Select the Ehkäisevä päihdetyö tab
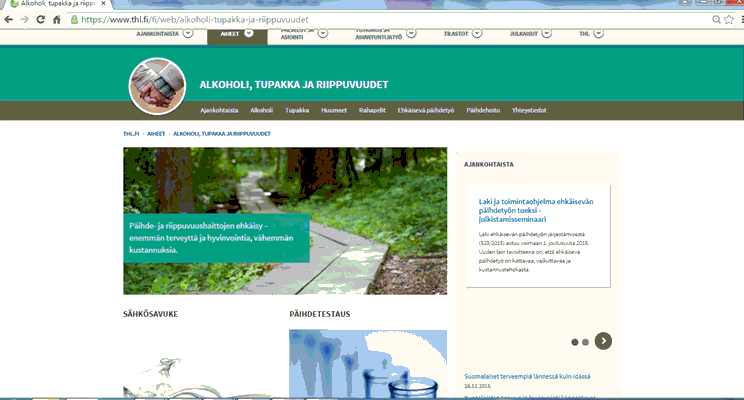Viewport: 744px width, 400px height. (x=426, y=110)
